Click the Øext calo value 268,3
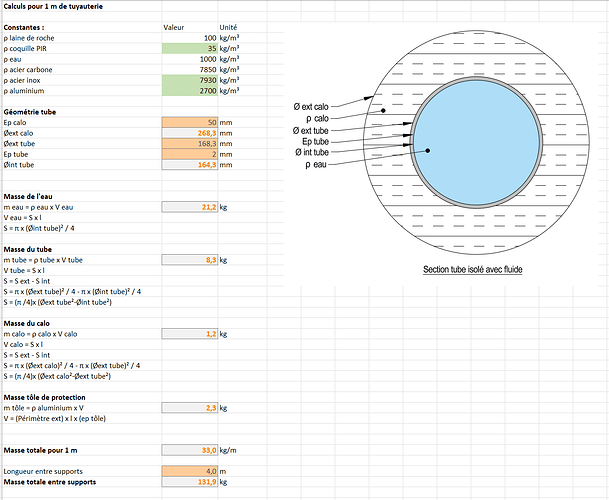The image size is (609, 500). [x=190, y=133]
